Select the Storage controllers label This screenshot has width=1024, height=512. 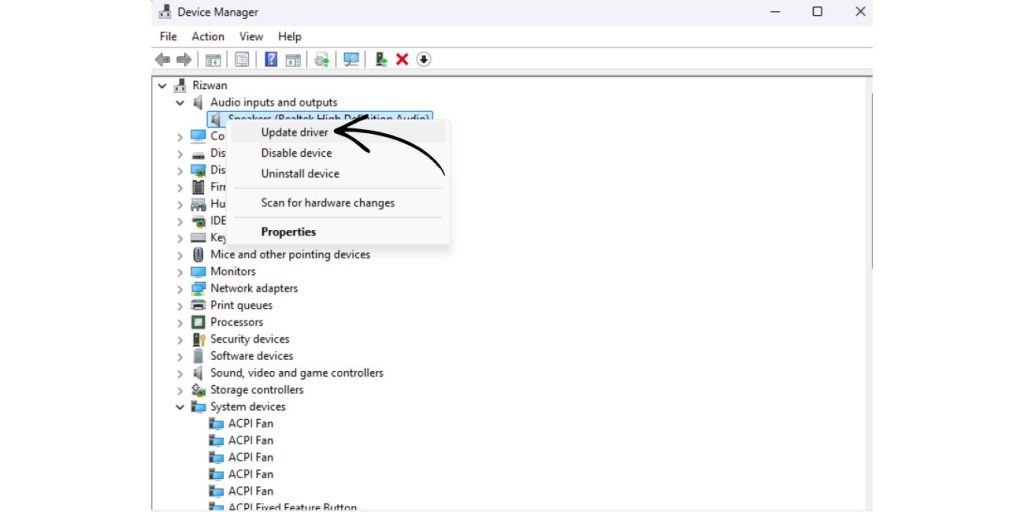(257, 390)
